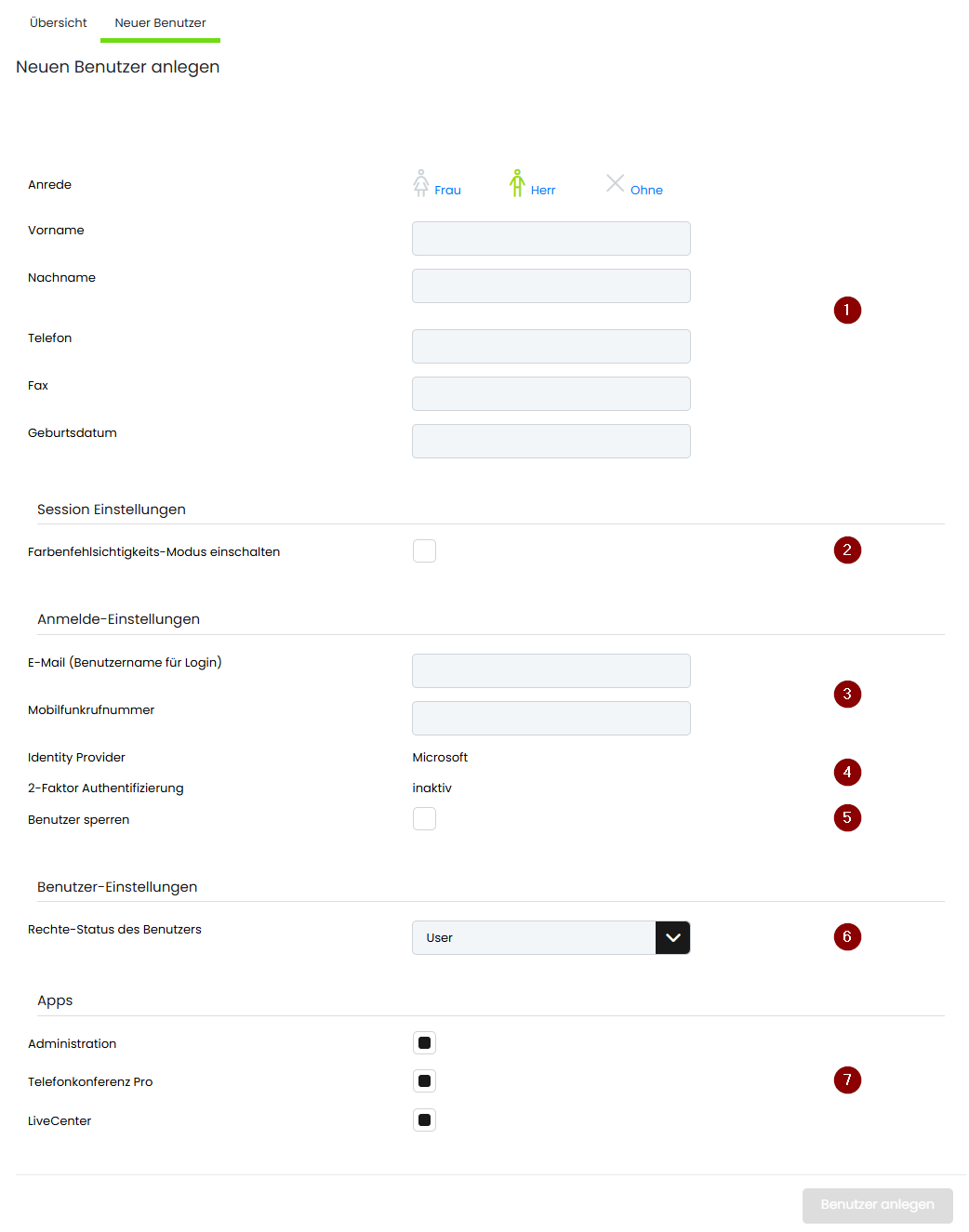Toggle the LiveCenter app checkbox
Viewport: 969px width, 1232px height.
424,1120
